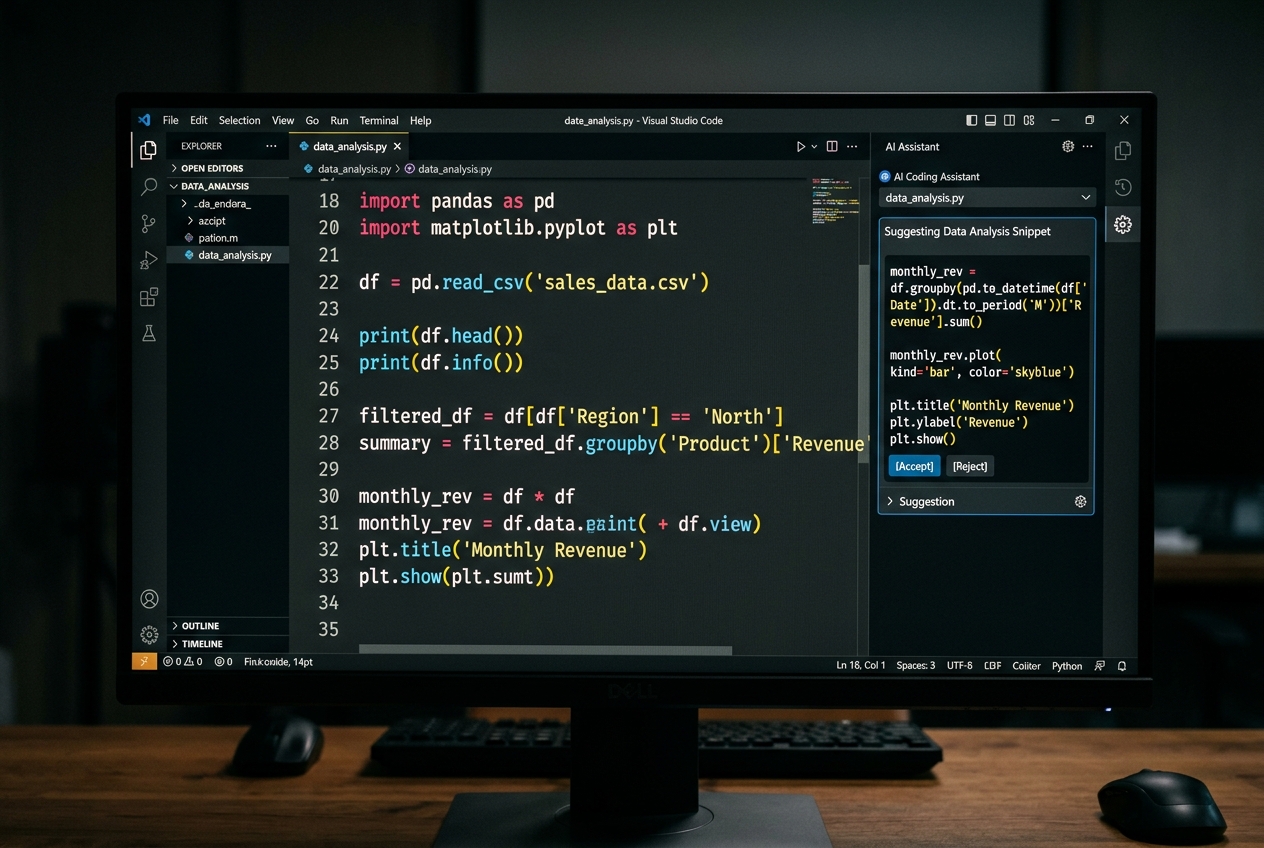Click Python language mode in status bar

click(1067, 665)
